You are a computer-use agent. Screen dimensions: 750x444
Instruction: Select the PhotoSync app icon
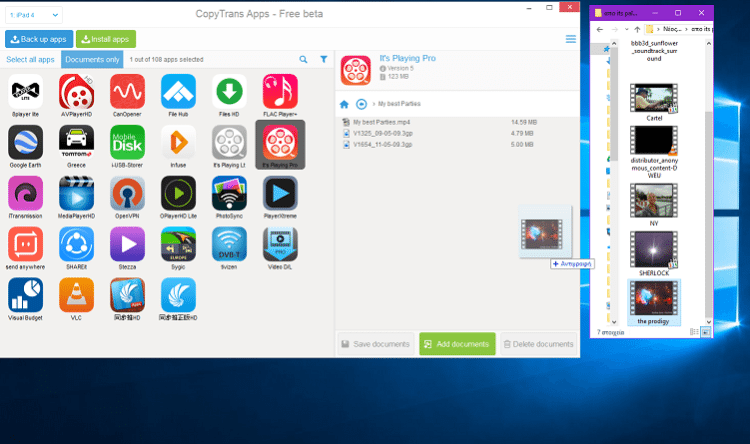[x=229, y=193]
